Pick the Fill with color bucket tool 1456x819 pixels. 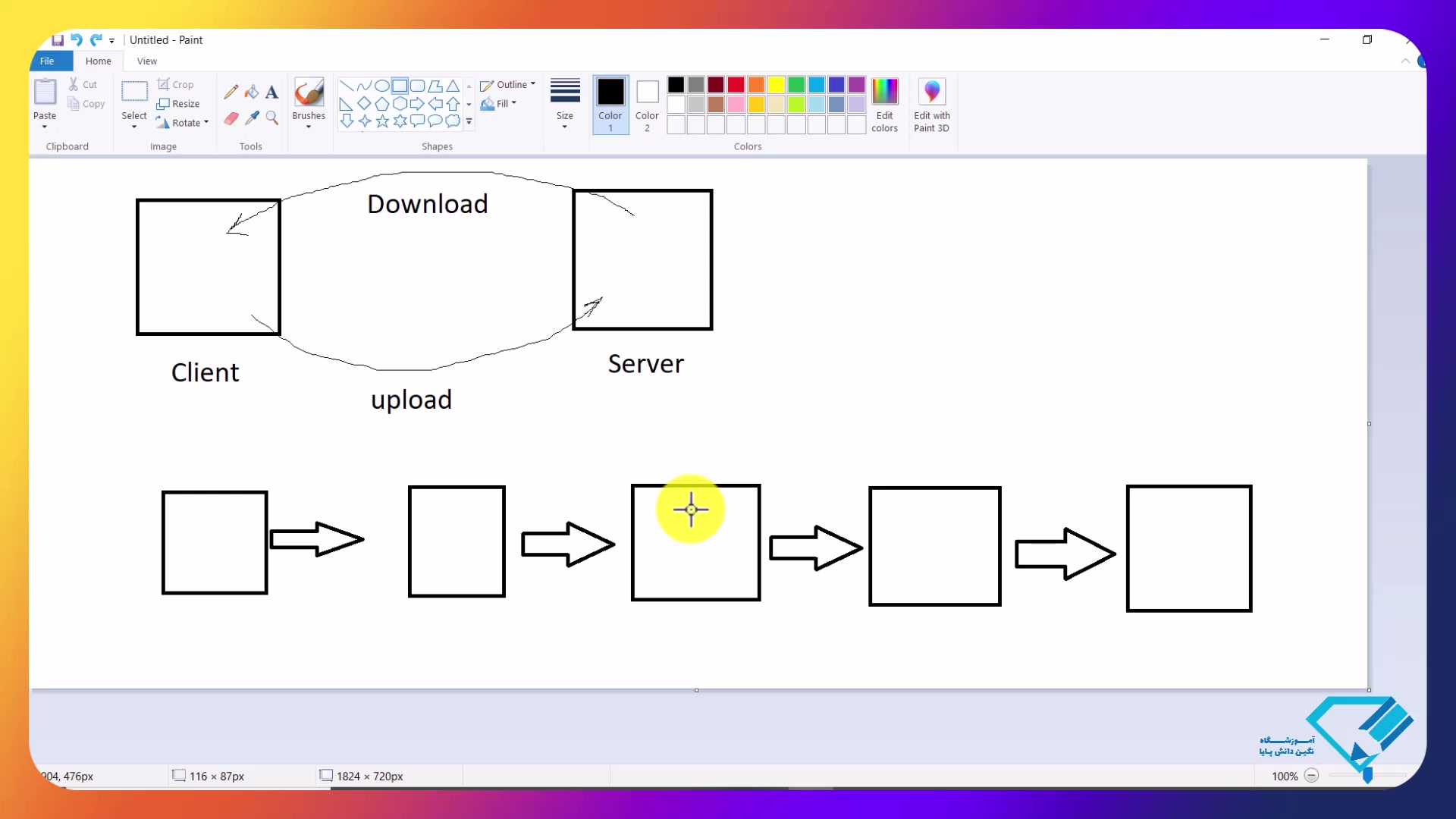pos(252,93)
